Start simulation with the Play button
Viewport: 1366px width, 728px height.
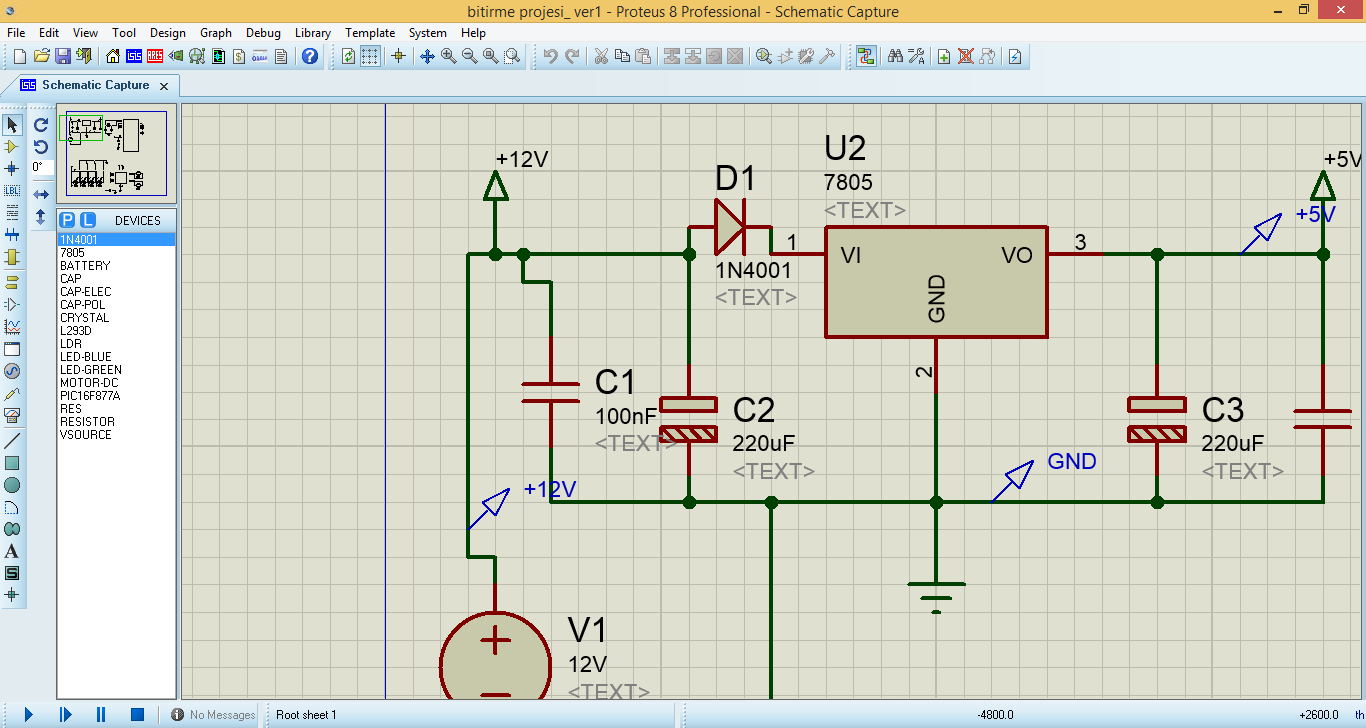(x=28, y=715)
